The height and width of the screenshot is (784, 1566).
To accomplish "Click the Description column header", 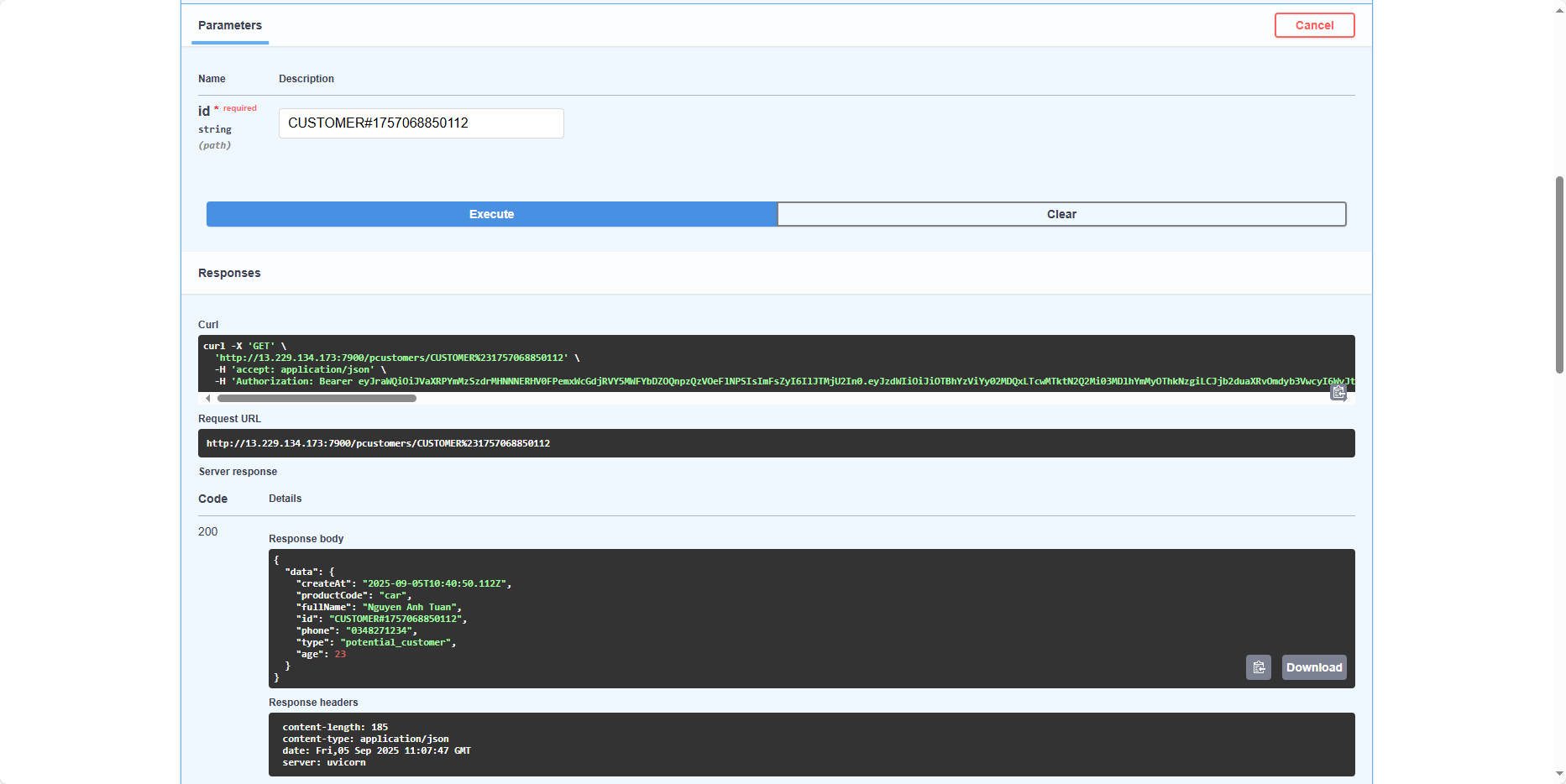I will [x=306, y=79].
